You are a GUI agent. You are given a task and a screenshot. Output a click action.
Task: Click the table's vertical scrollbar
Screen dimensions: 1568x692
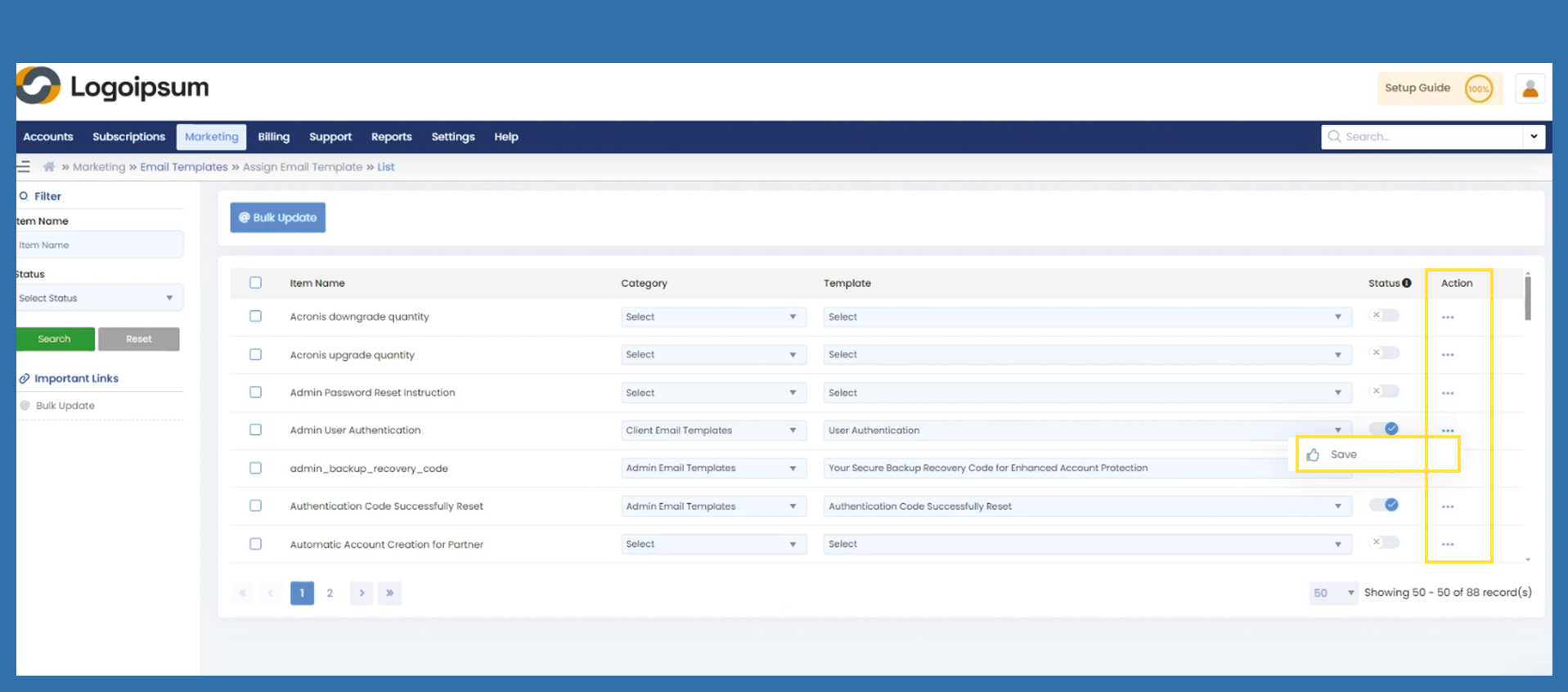1527,299
